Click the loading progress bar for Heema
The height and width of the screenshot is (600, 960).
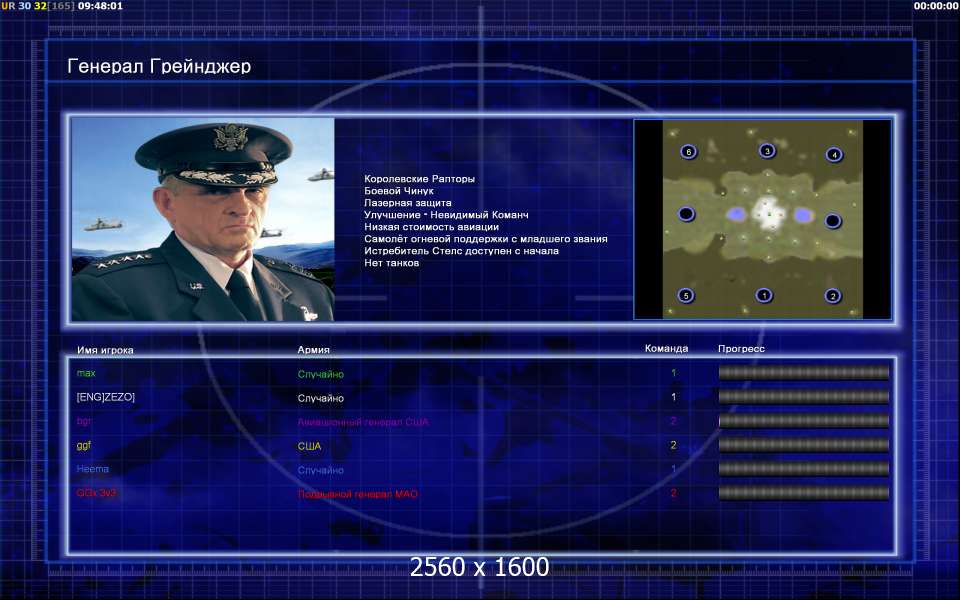coord(803,468)
